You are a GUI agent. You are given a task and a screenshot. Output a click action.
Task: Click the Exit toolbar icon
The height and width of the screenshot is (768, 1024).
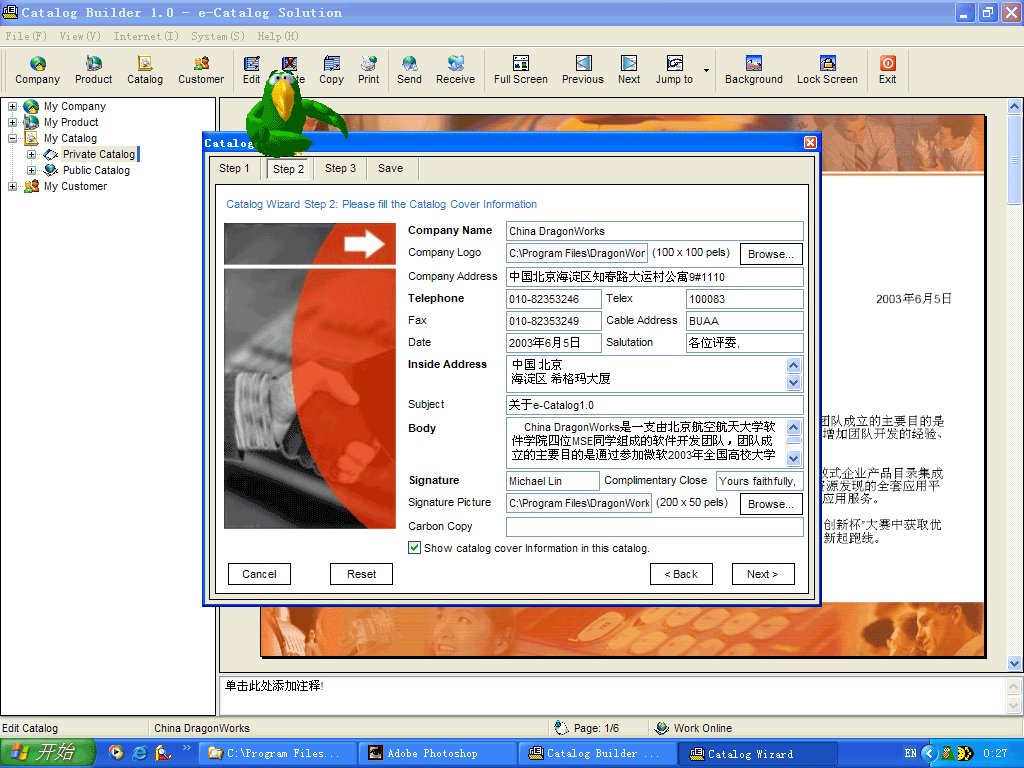887,71
